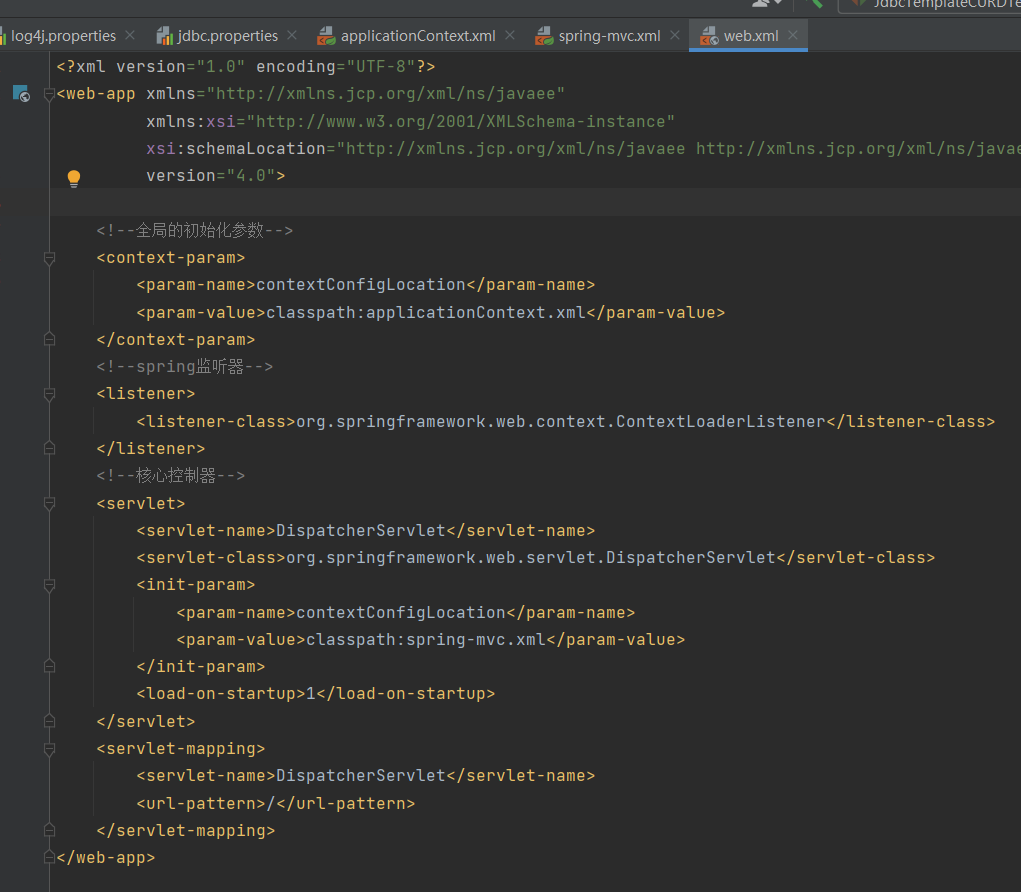Click the url-pattern slash value
1021x892 pixels.
(x=271, y=803)
